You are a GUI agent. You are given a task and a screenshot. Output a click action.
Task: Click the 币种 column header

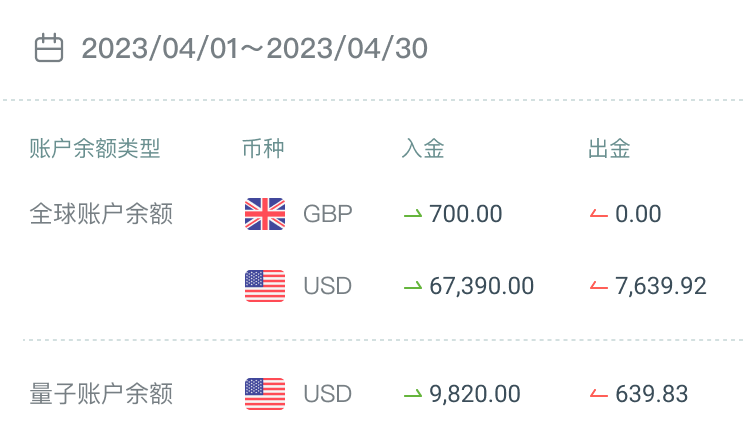point(263,150)
